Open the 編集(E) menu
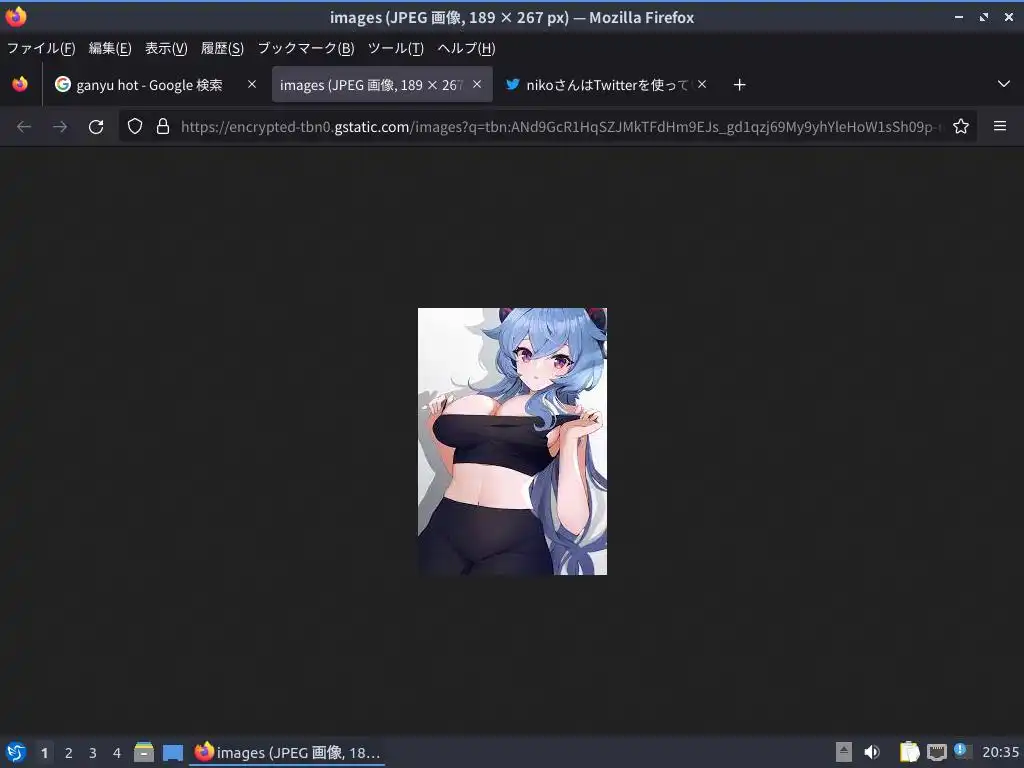1024x768 pixels. pos(110,48)
